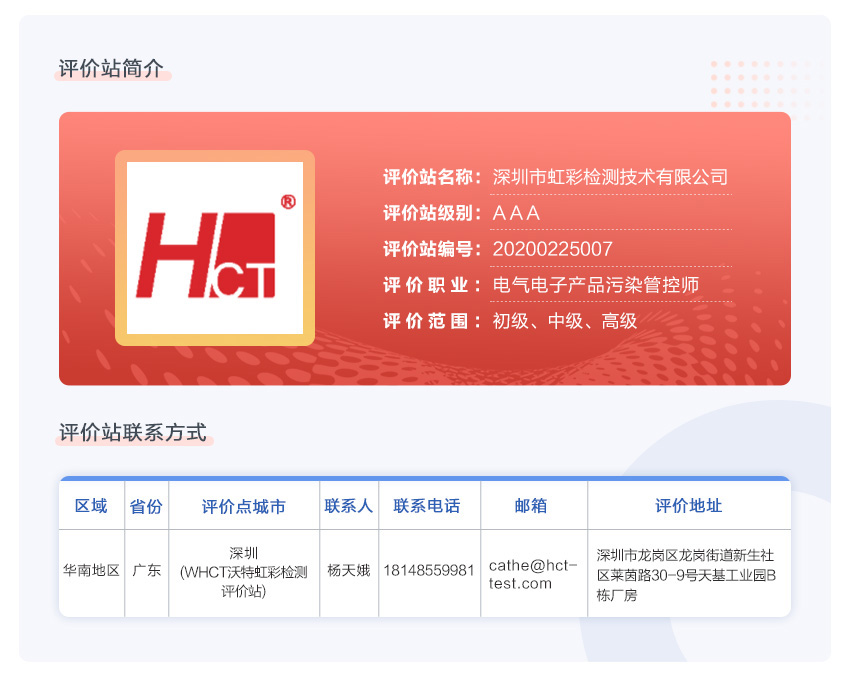Viewport: 850px width, 694px height.
Task: Click the HCT company logo image
Action: 215,248
